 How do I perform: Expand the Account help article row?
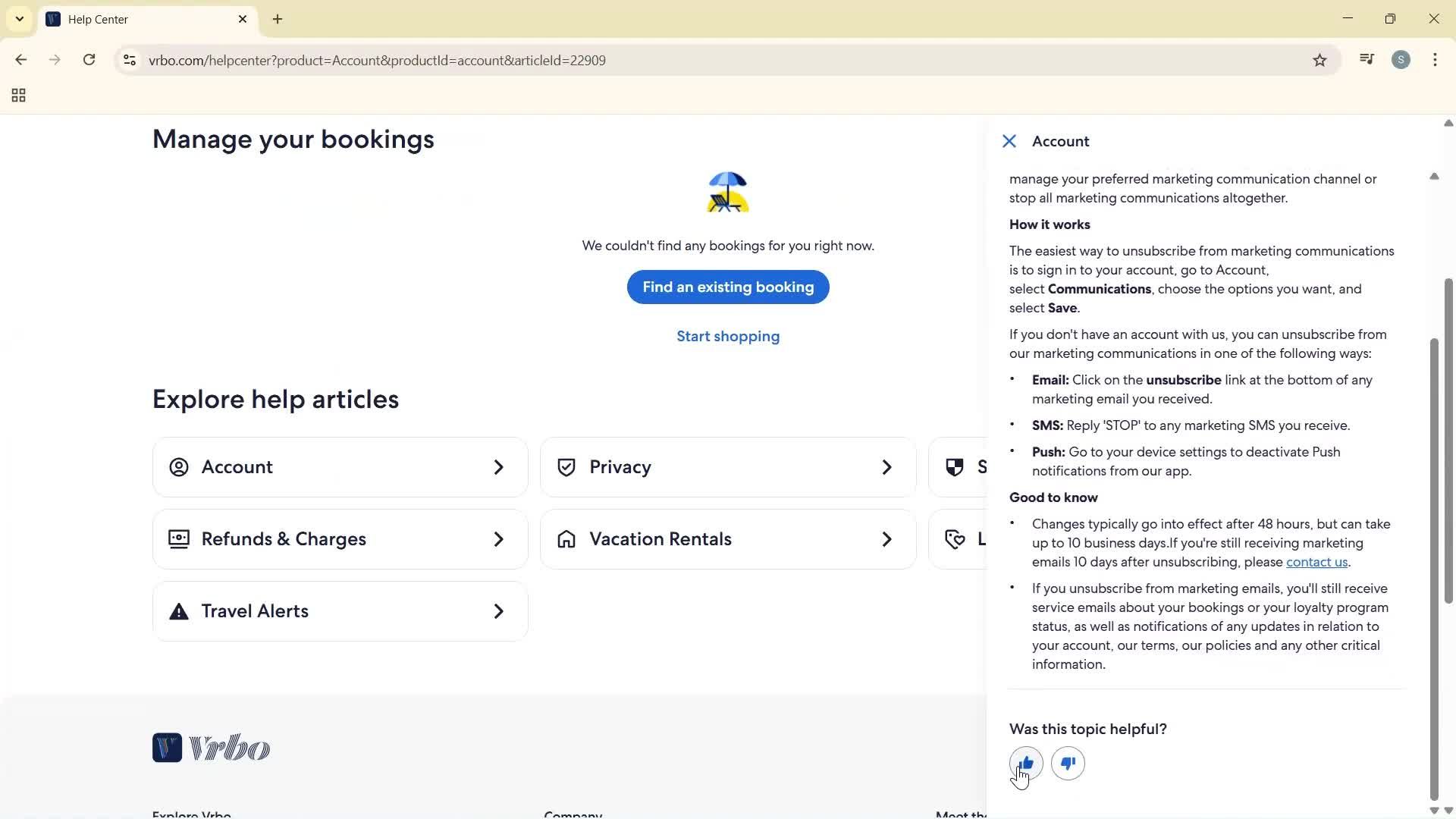(x=498, y=467)
